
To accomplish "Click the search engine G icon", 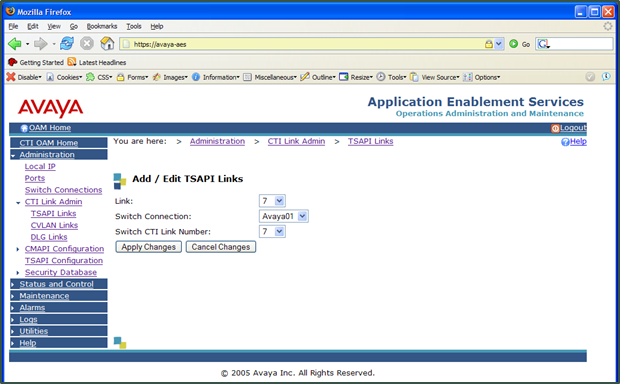I will (x=543, y=44).
